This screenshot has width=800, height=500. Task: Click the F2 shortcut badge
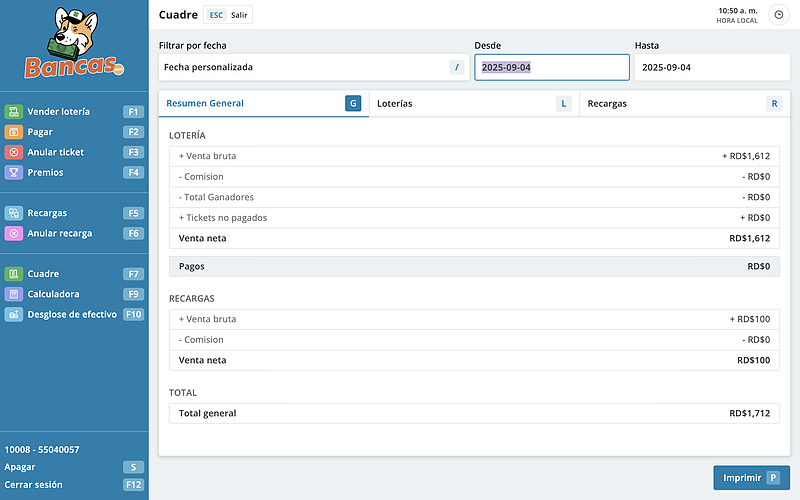(x=133, y=132)
